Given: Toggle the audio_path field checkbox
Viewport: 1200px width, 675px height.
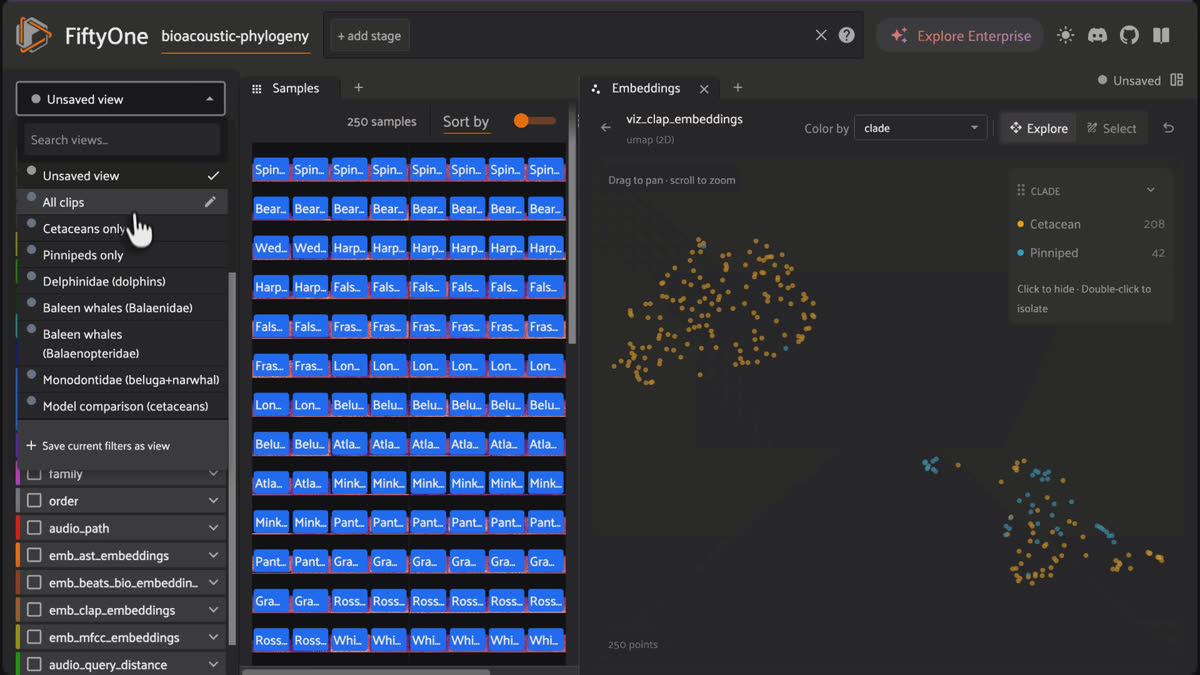Looking at the screenshot, I should tap(34, 528).
